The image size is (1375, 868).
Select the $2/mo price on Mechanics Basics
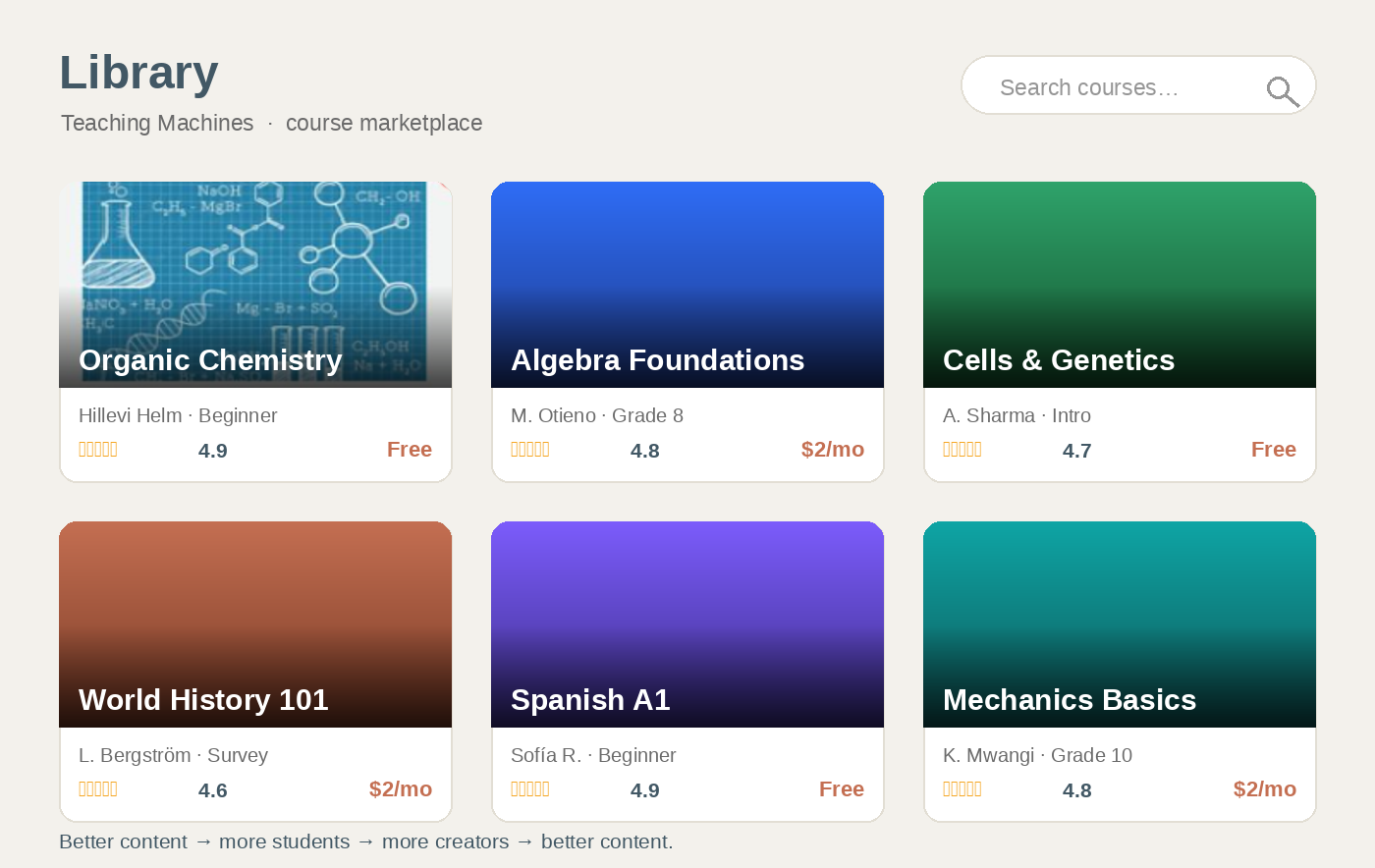[x=1265, y=789]
